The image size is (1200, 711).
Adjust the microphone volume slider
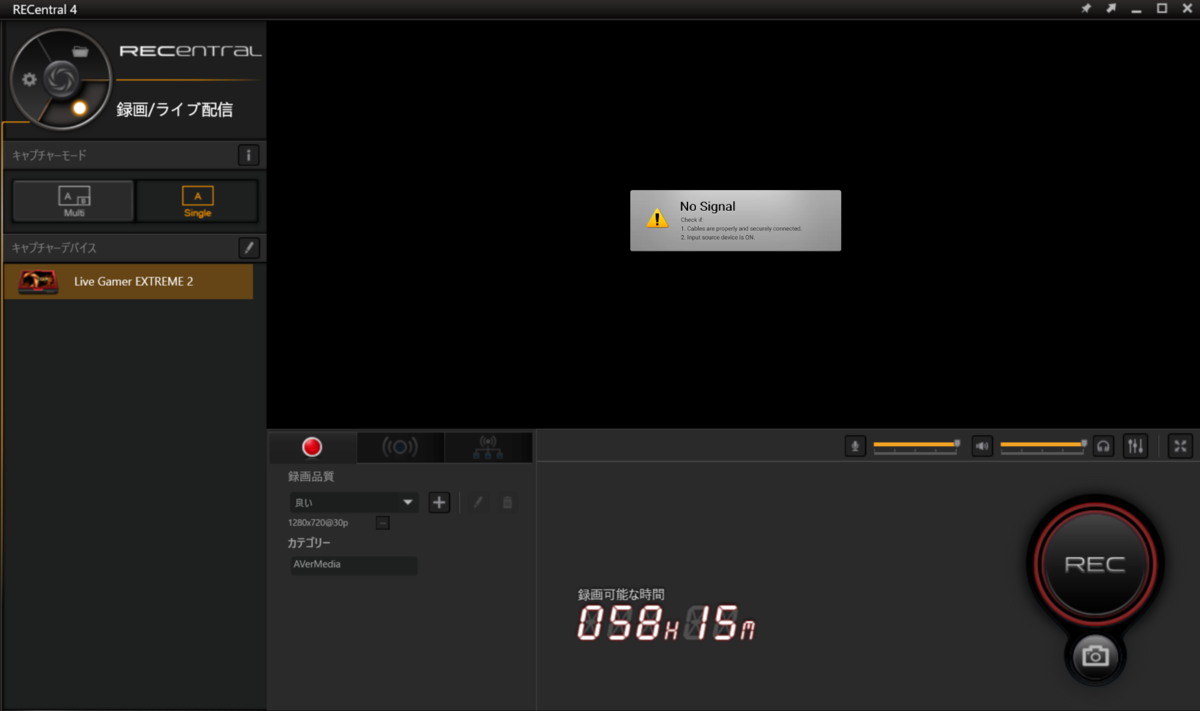coord(916,446)
